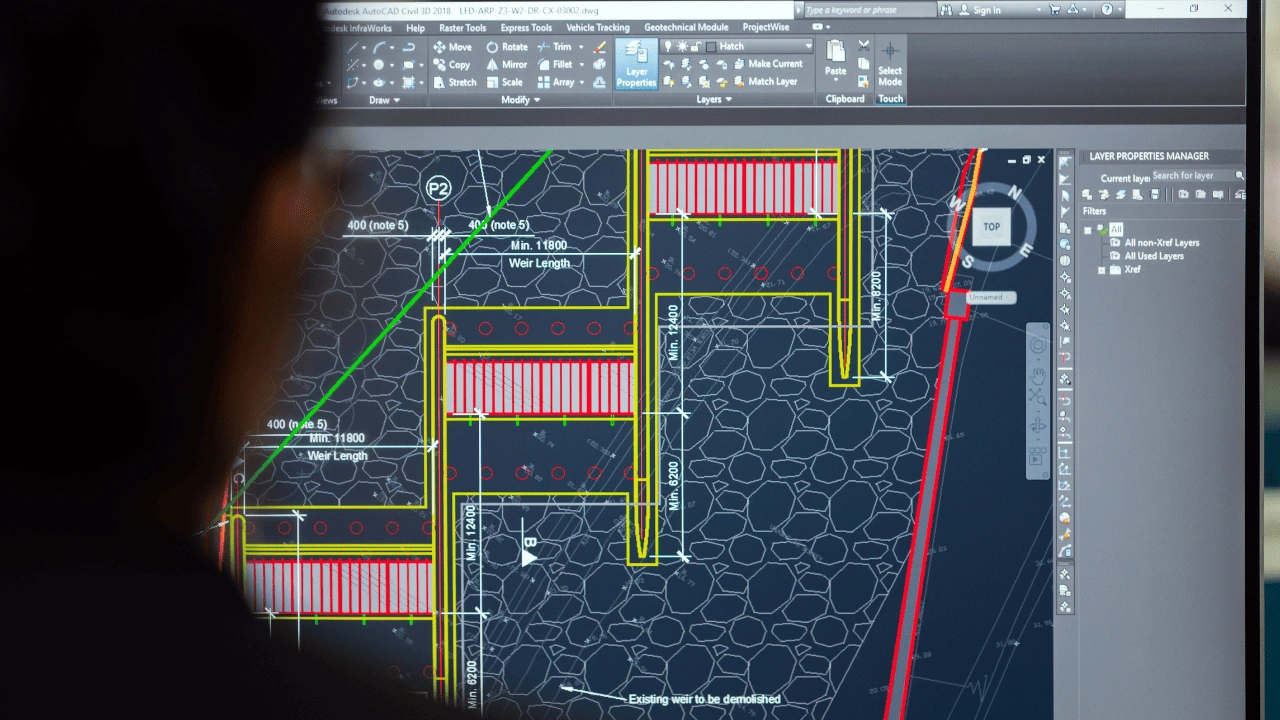Screen dimensions: 1280x720
Task: Expand the Draw panel
Action: click(x=384, y=100)
